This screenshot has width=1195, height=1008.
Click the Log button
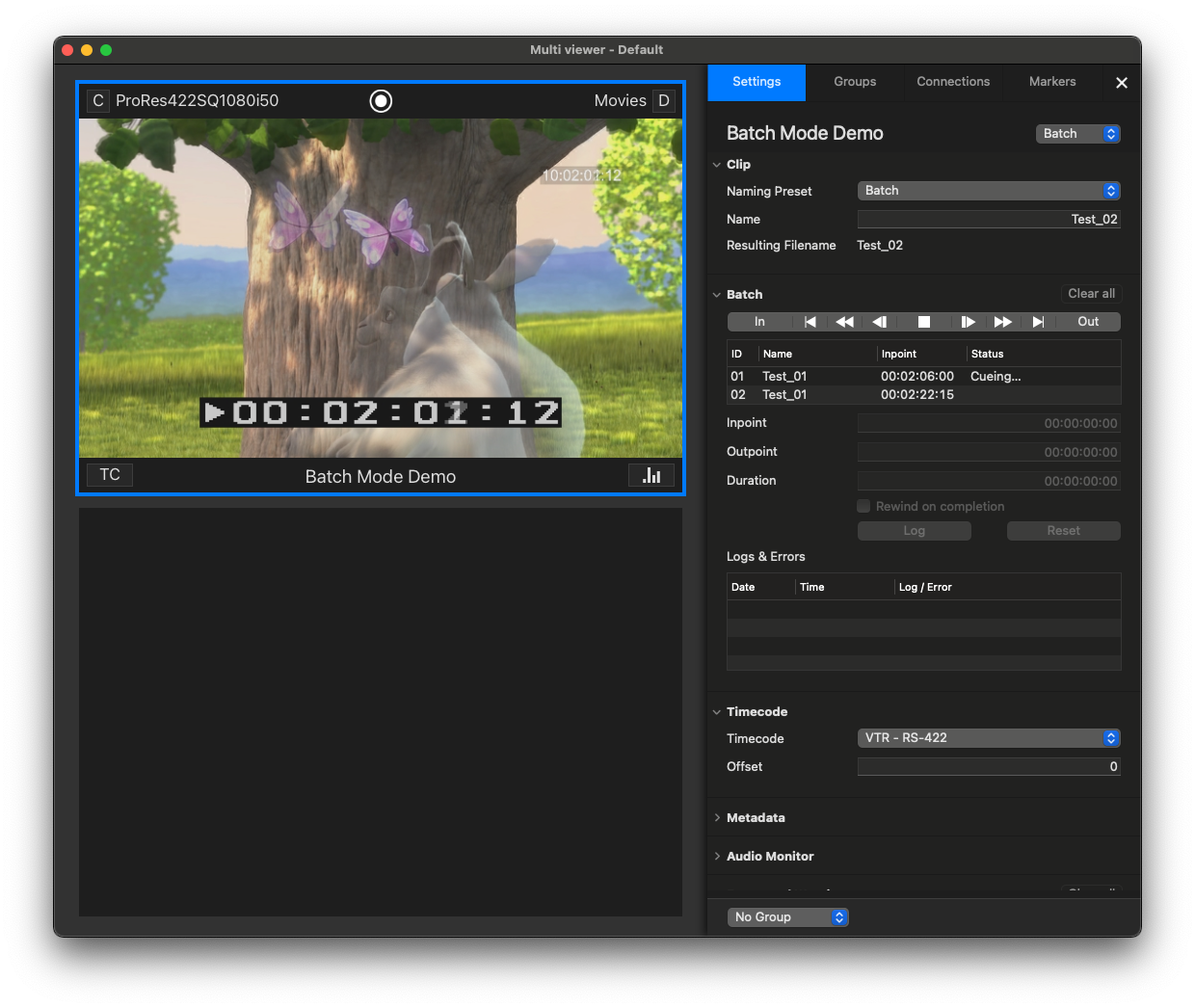point(915,531)
